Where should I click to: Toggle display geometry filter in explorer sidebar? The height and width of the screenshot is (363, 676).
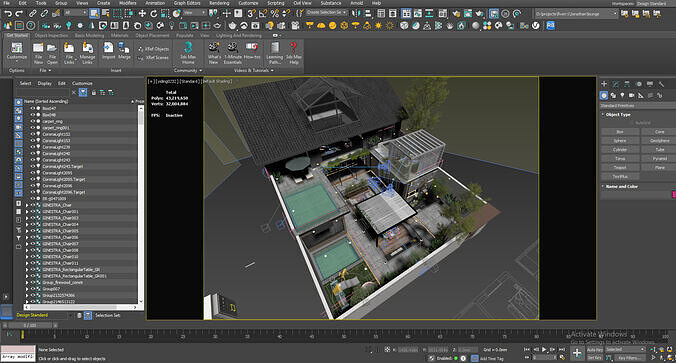18,102
